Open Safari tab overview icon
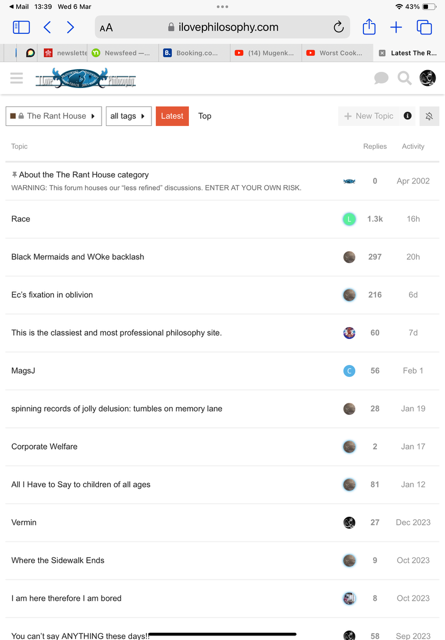445x640 pixels. [x=424, y=27]
